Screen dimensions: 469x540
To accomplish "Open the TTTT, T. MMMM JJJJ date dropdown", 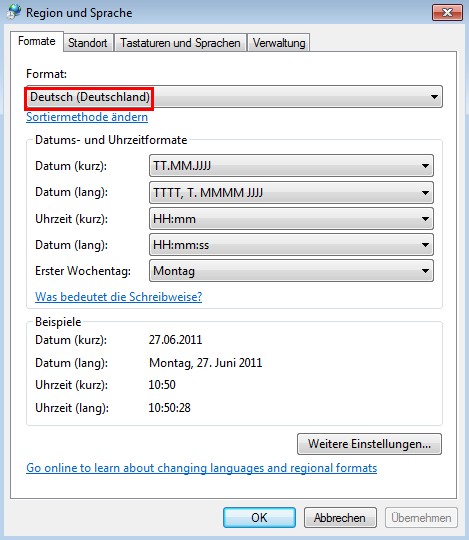I will (x=291, y=192).
